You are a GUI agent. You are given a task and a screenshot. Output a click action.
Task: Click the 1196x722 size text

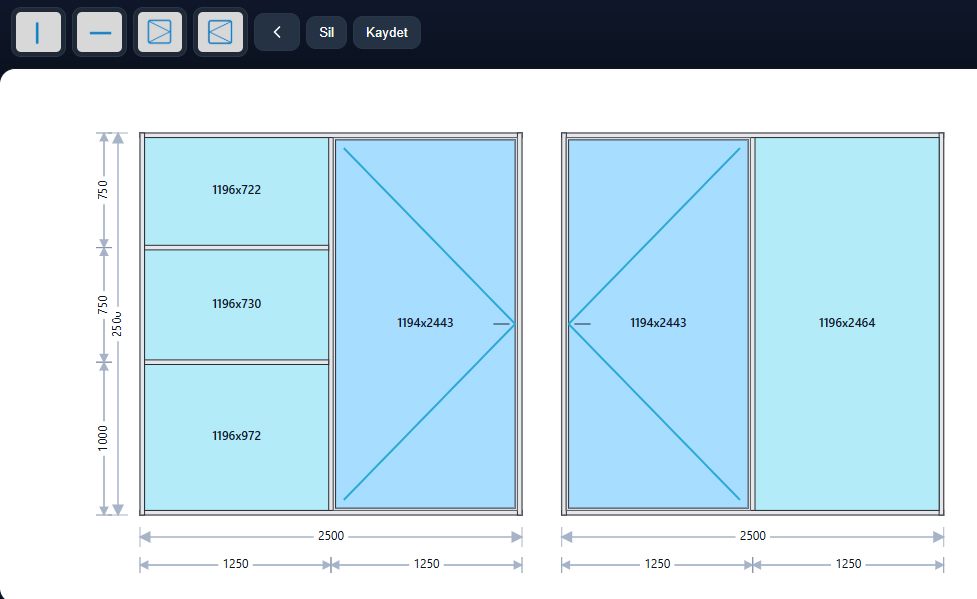pos(237,189)
